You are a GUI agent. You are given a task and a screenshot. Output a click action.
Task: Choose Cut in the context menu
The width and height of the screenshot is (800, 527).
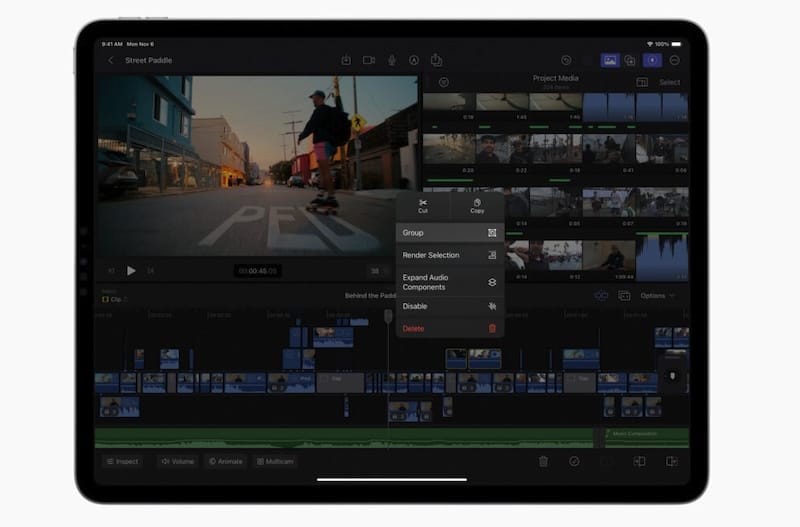pos(423,206)
